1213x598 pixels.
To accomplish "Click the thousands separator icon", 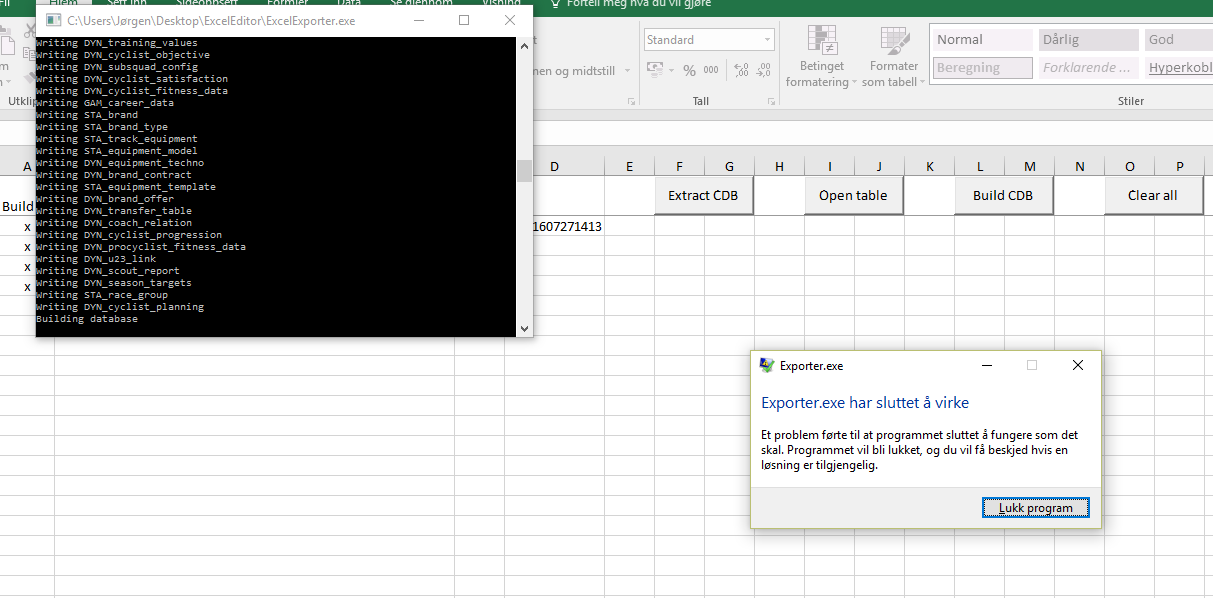I will pos(711,70).
